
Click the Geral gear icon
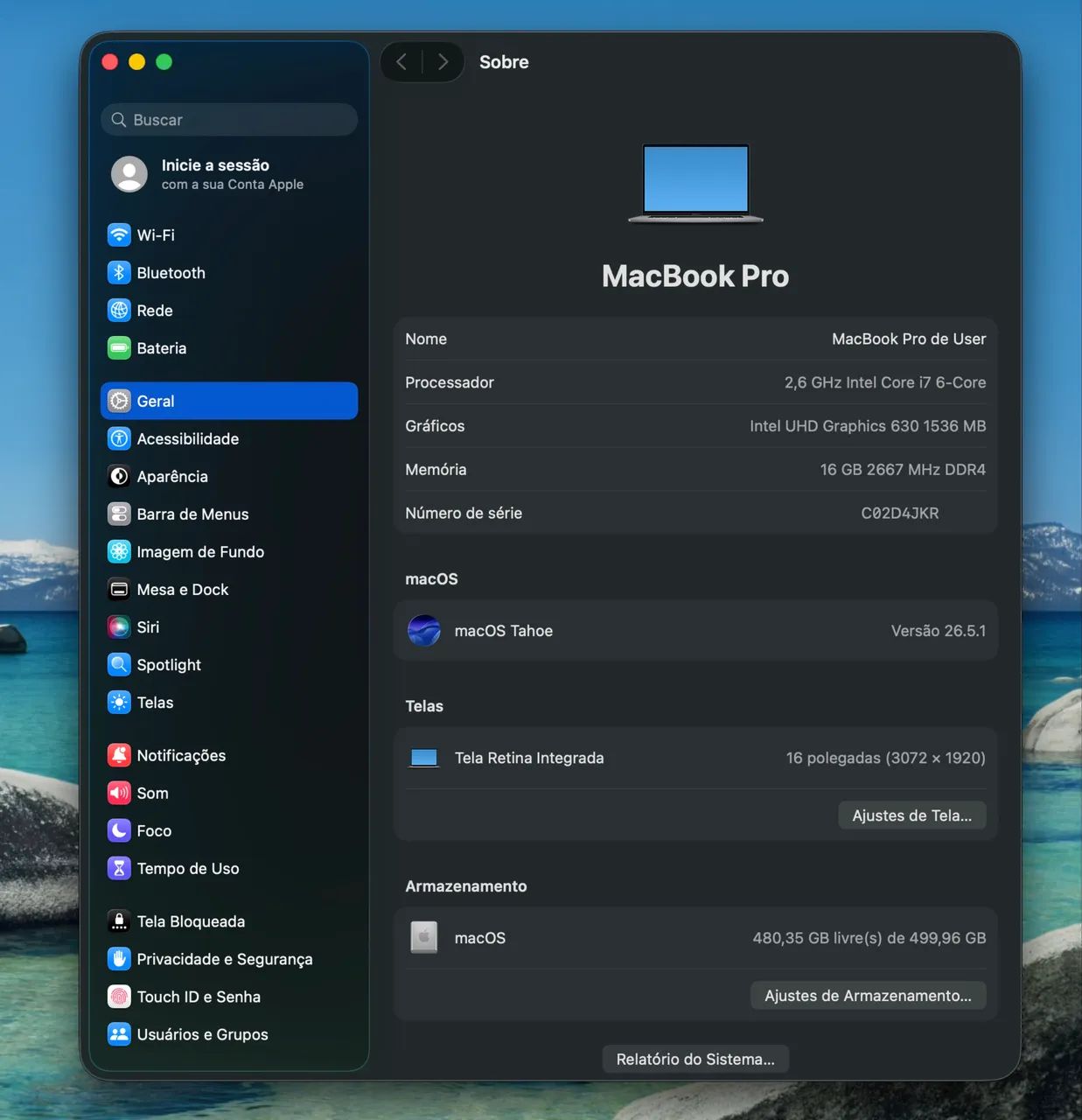pos(119,401)
